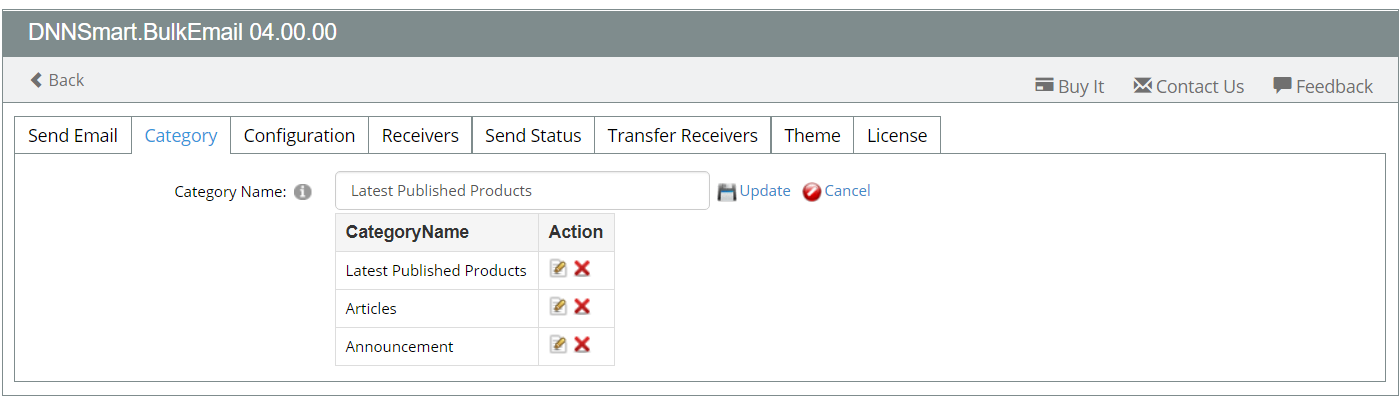The image size is (1399, 403).
Task: Go back using the Back link
Action: click(57, 80)
